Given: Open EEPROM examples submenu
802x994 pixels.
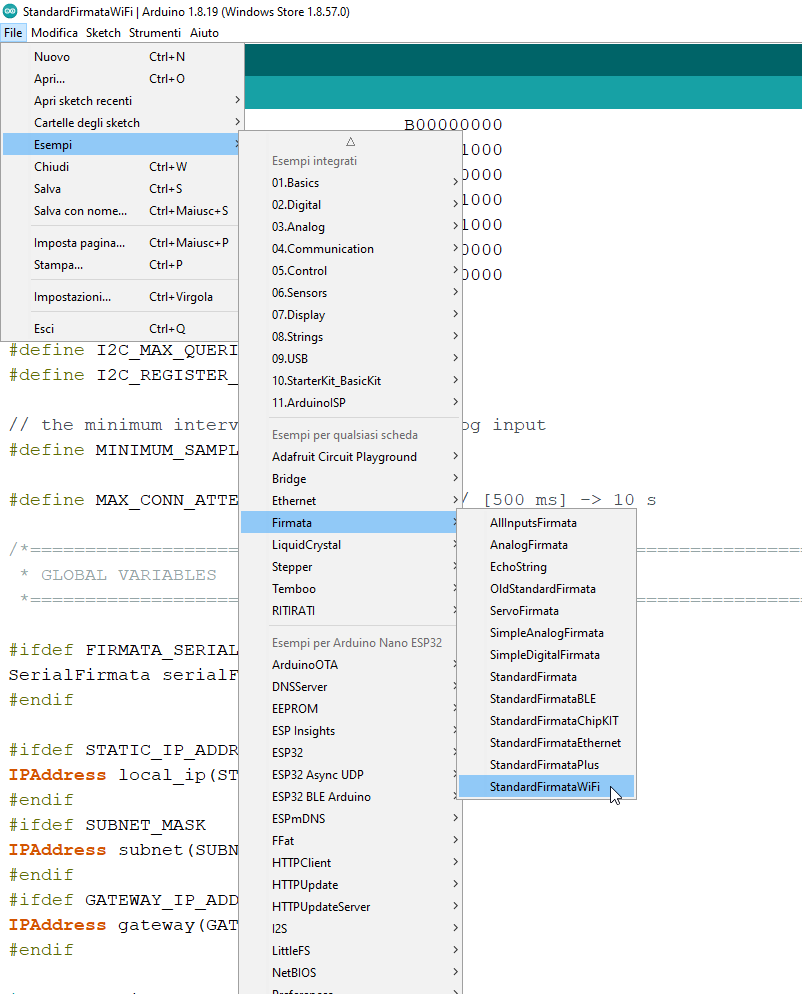Looking at the screenshot, I should 351,709.
